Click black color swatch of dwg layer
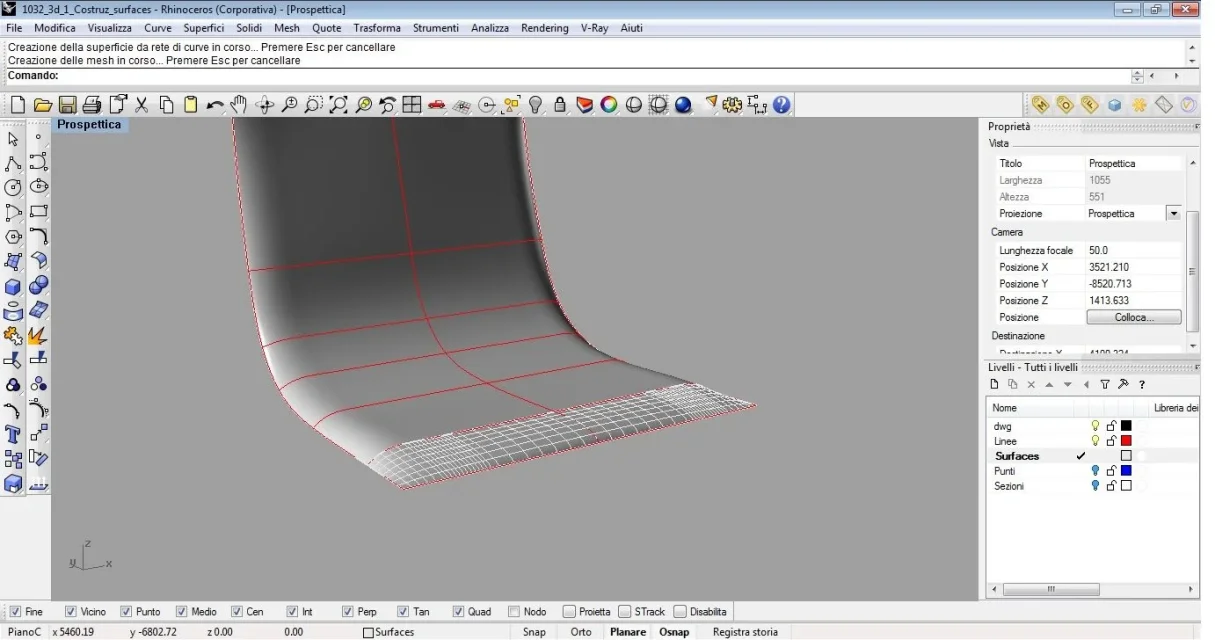 1126,426
